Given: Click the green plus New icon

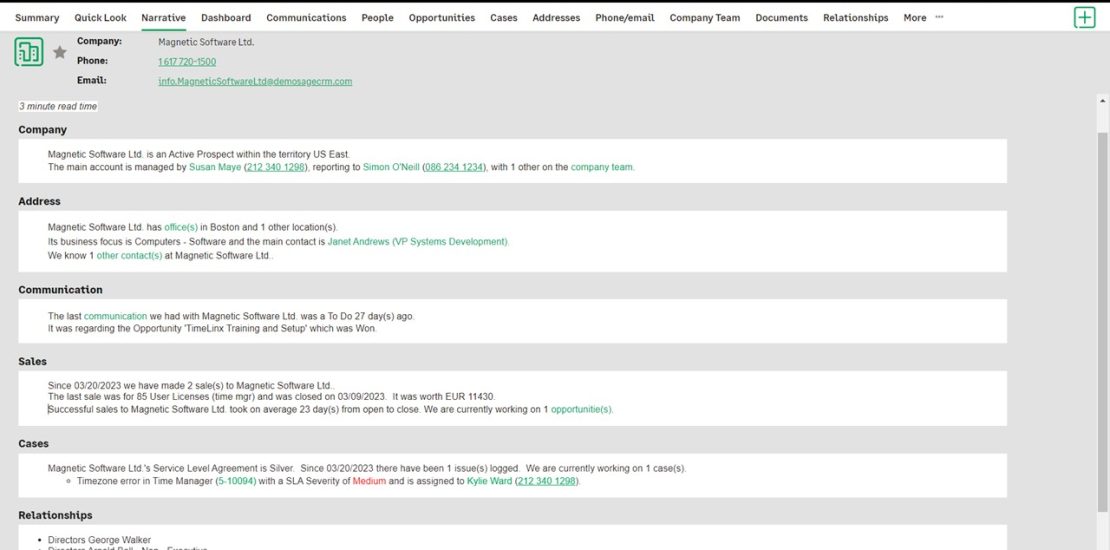Looking at the screenshot, I should pos(1084,18).
